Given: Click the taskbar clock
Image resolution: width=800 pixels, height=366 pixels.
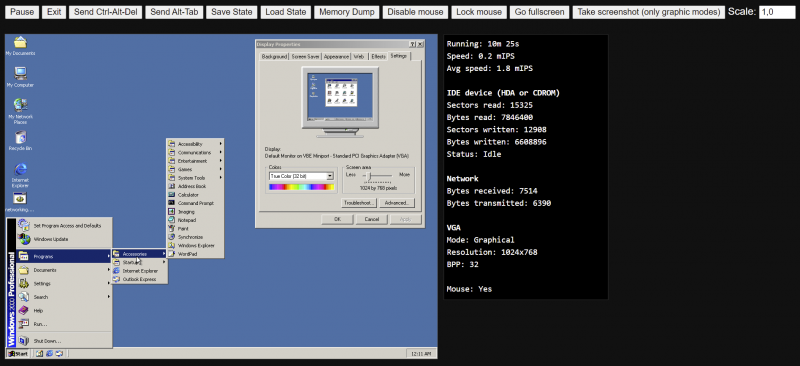Looking at the screenshot, I should coord(421,353).
